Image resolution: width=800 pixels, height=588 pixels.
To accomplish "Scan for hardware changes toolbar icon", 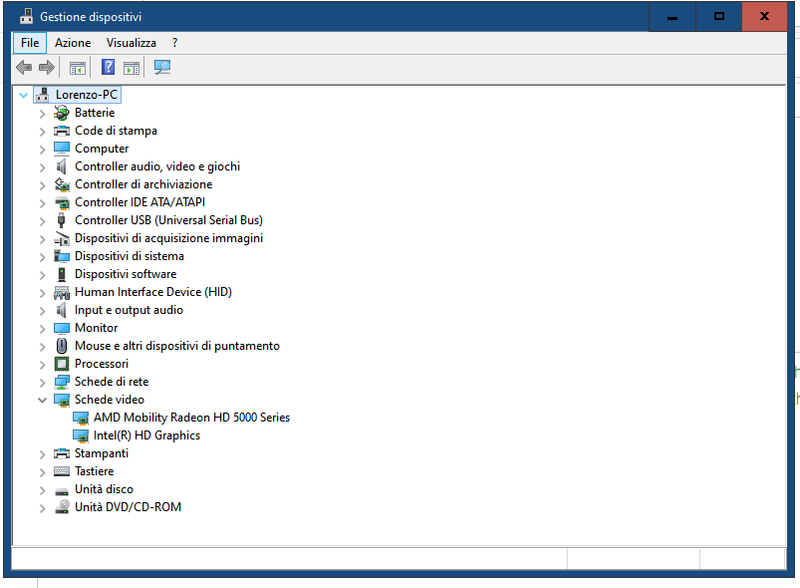I will pos(162,67).
